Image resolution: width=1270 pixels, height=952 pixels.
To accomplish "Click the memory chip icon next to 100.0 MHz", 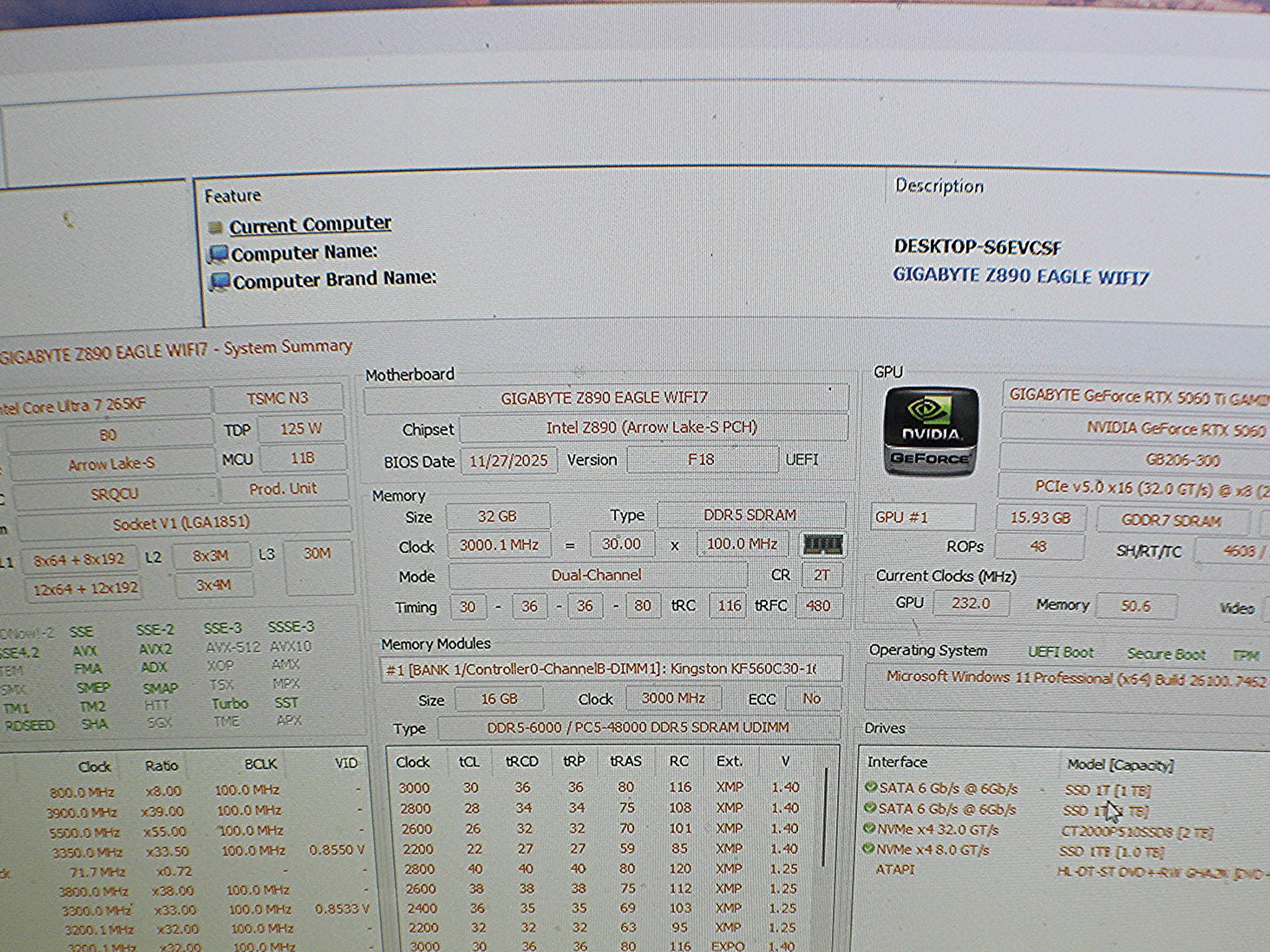I will [x=822, y=545].
